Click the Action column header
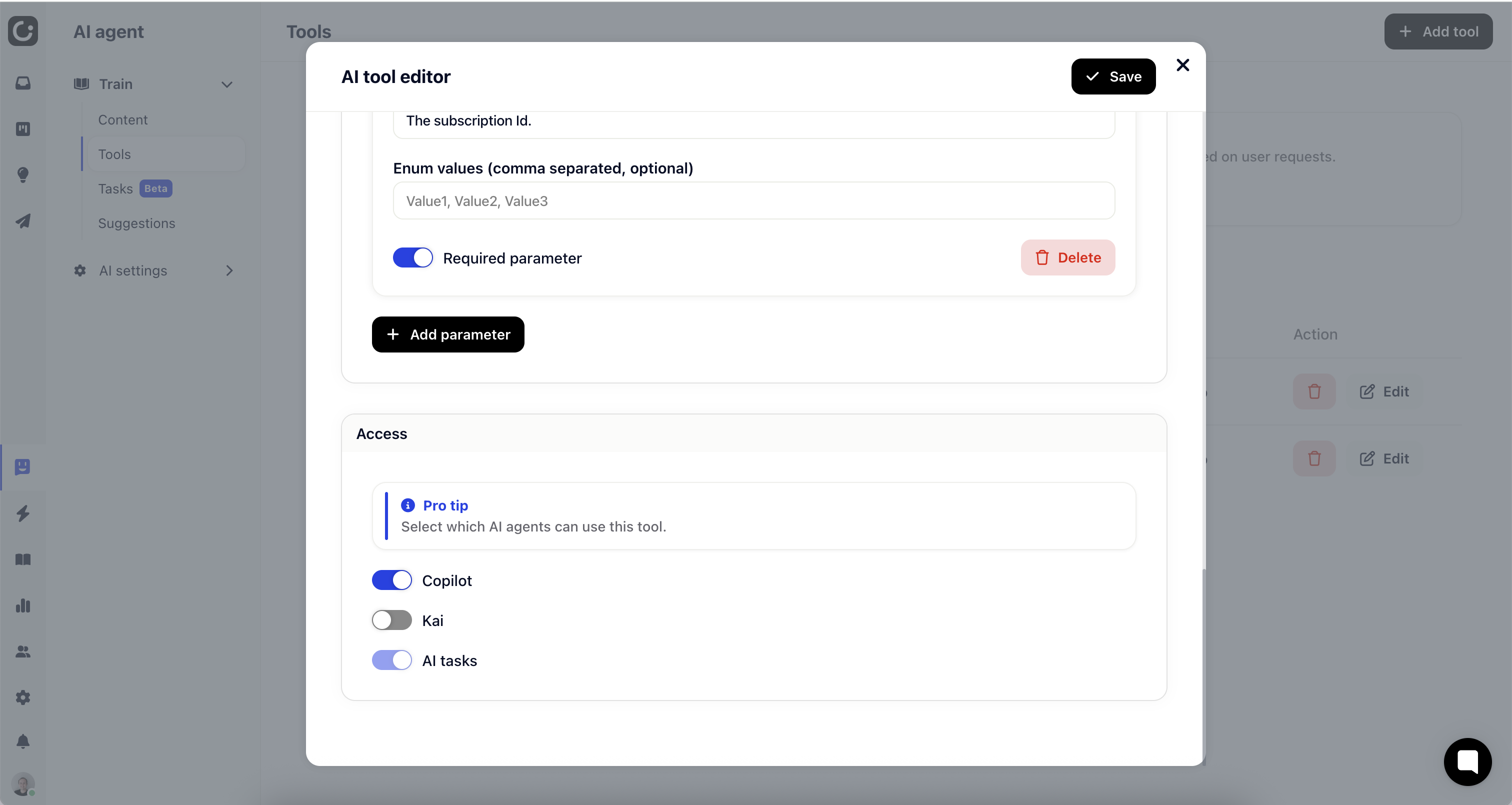The width and height of the screenshot is (1512, 805). pos(1315,334)
